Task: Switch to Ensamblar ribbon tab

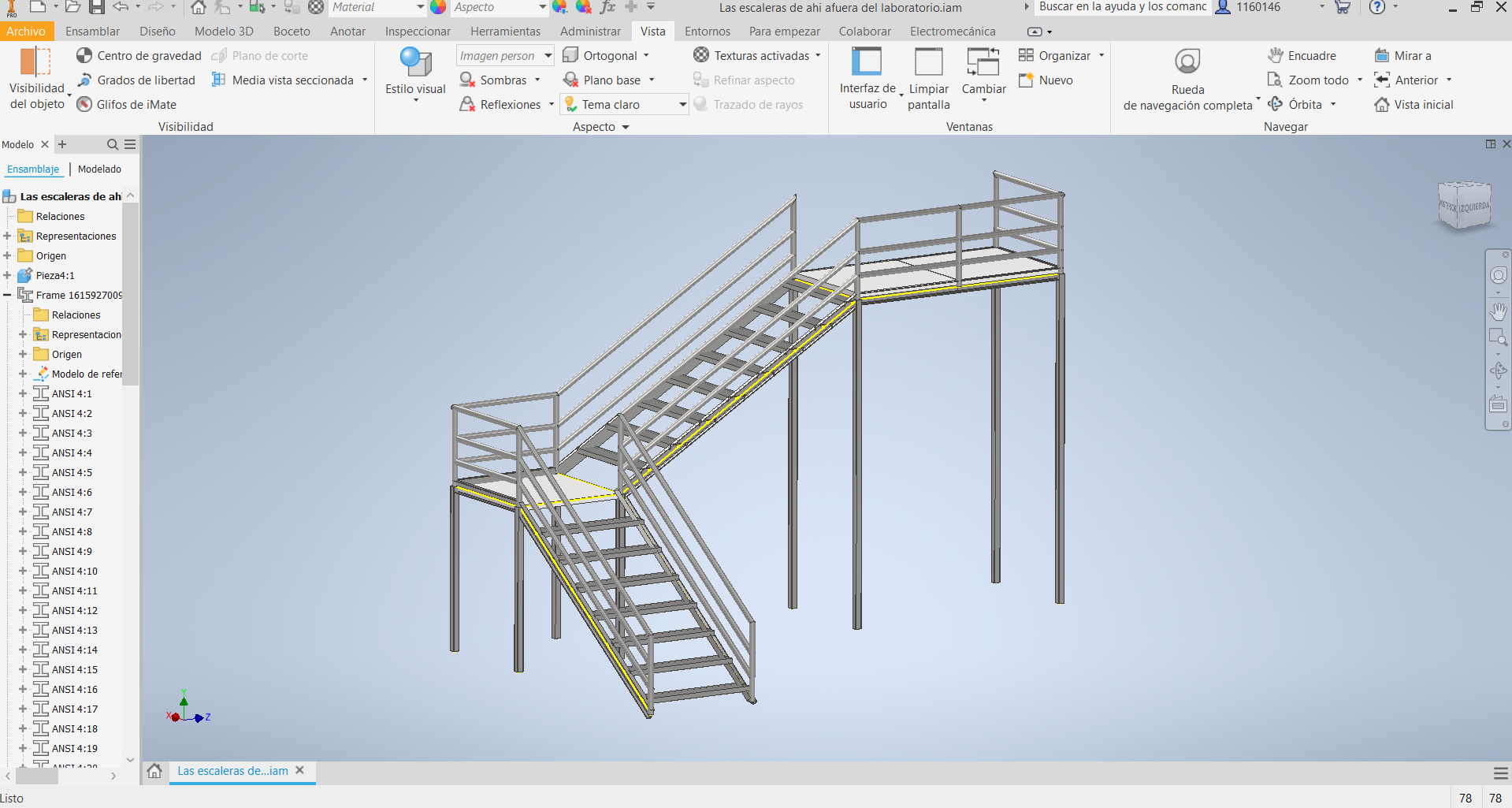Action: [92, 32]
